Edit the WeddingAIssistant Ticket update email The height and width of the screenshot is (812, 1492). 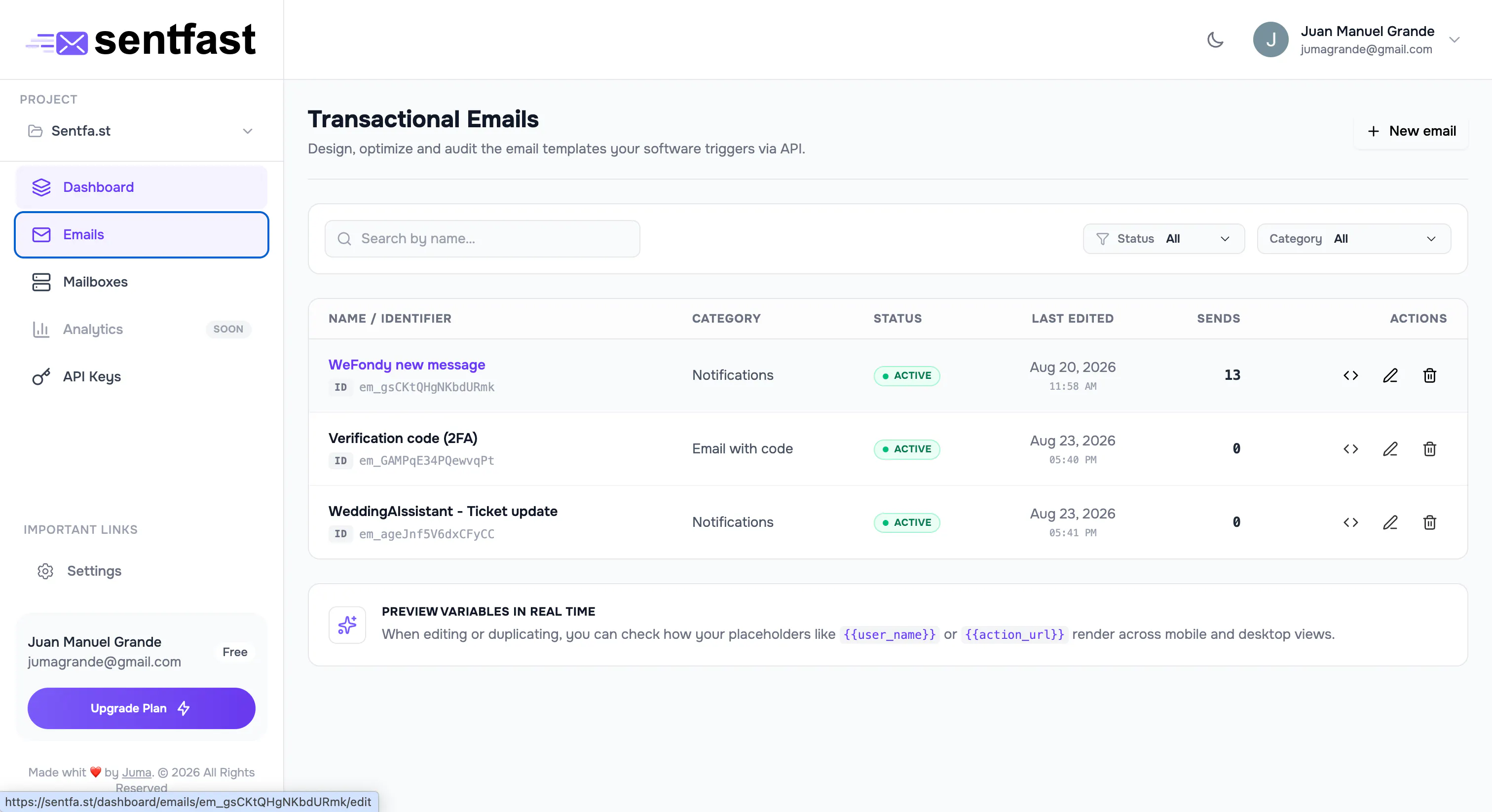(x=1390, y=522)
